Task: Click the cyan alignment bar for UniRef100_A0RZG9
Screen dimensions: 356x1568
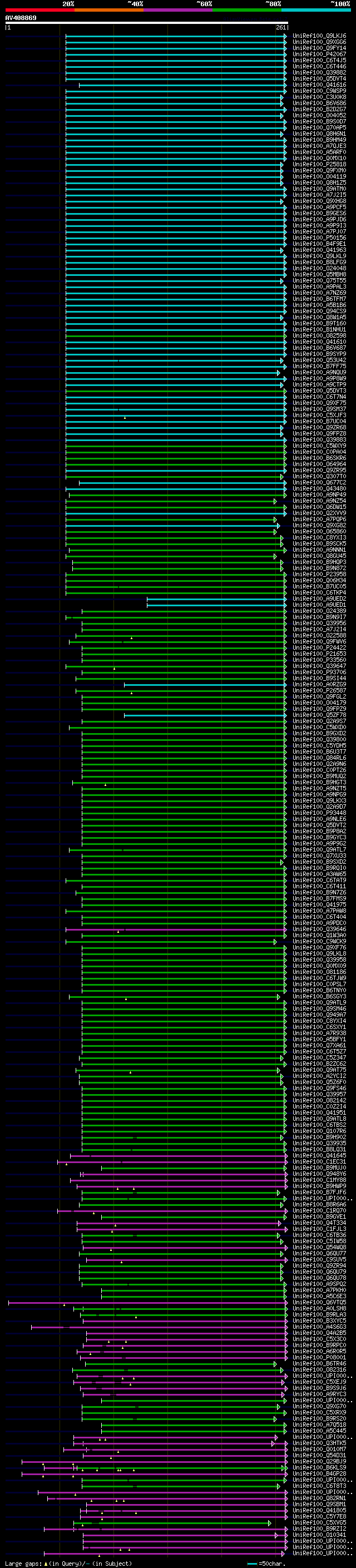Action: pos(205,685)
